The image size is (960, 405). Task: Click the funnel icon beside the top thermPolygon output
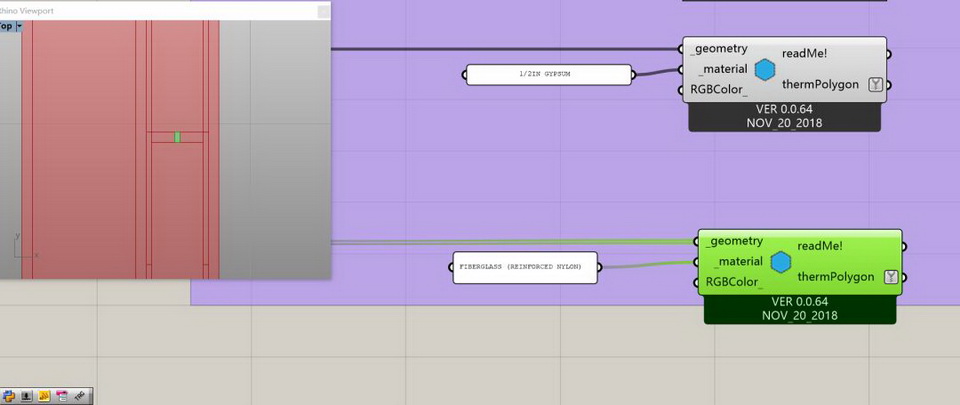point(875,85)
